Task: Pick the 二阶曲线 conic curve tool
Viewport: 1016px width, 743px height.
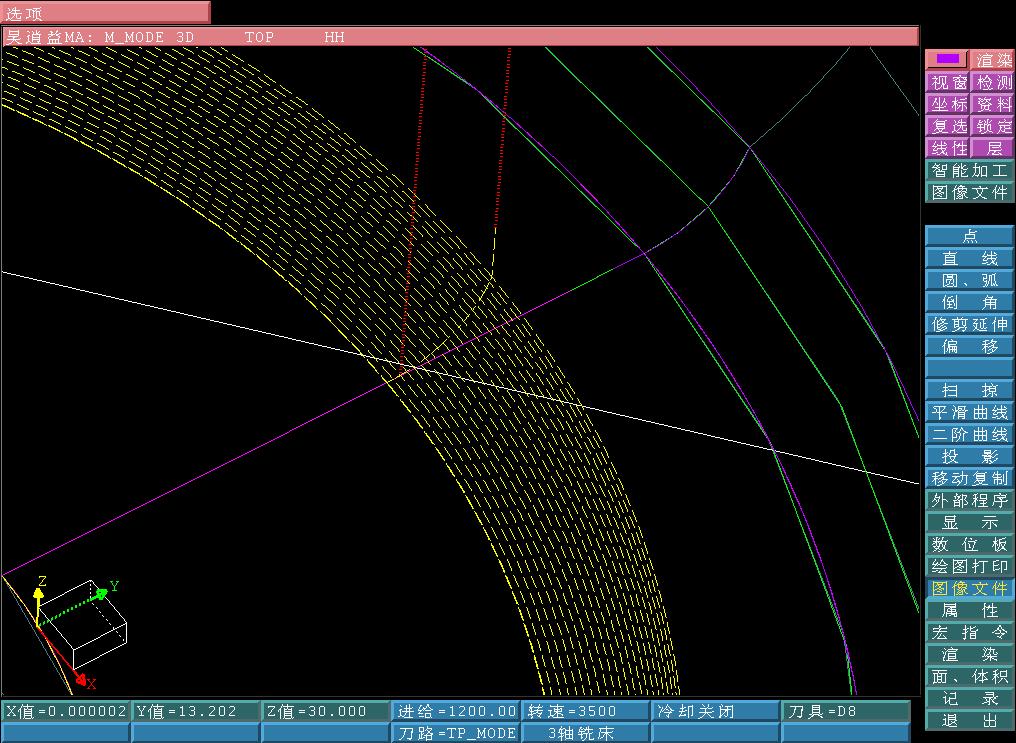Action: point(969,434)
